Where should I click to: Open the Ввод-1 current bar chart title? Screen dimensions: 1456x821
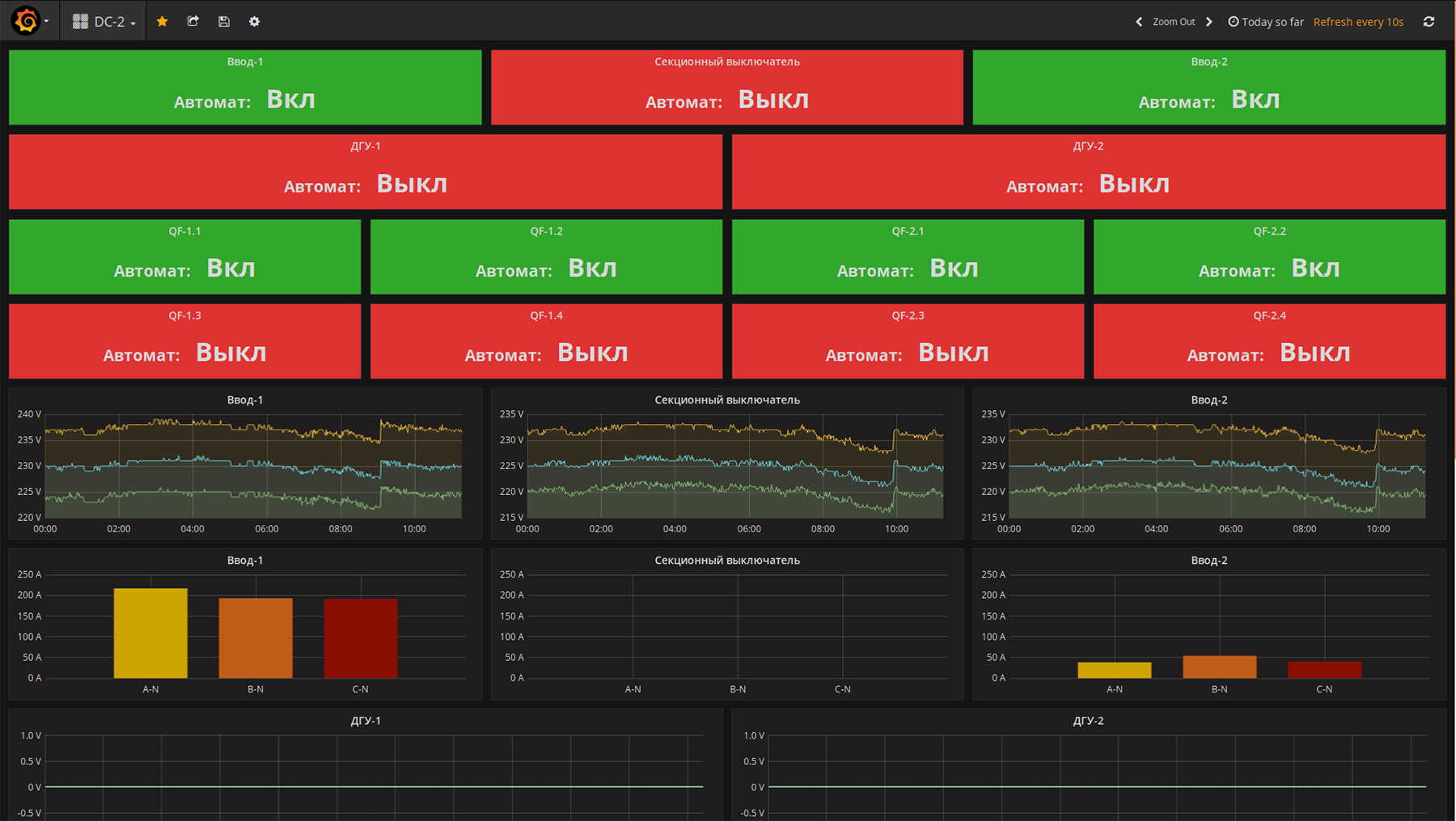[x=245, y=560]
